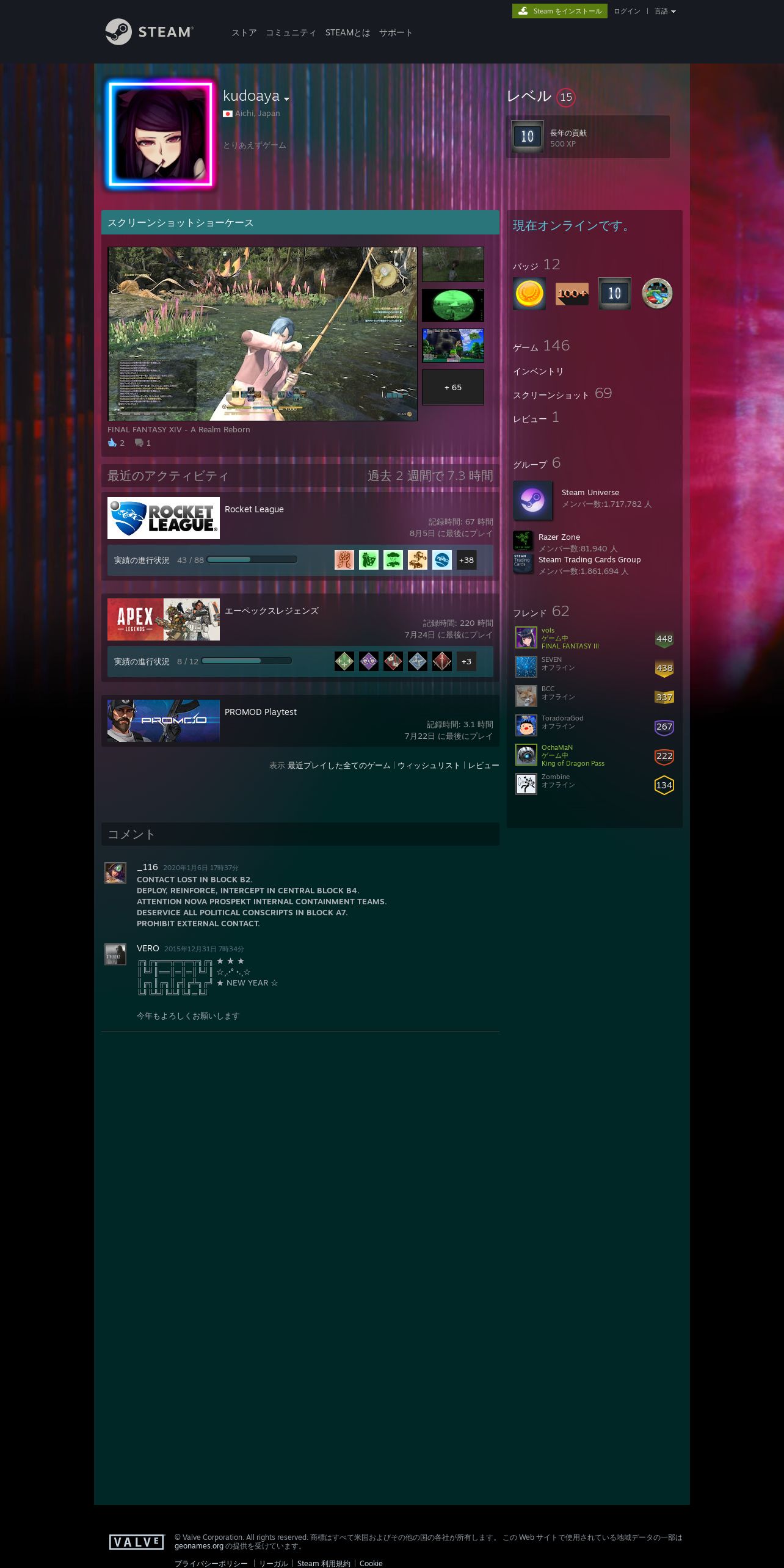784x1568 pixels.
Task: Open the last red Apex achievement icon
Action: pyautogui.click(x=442, y=661)
